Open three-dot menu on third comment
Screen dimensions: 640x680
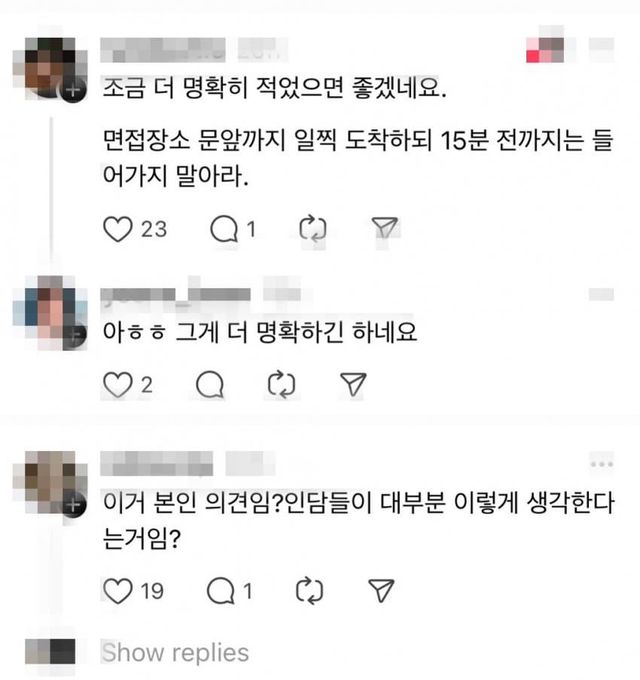(601, 464)
